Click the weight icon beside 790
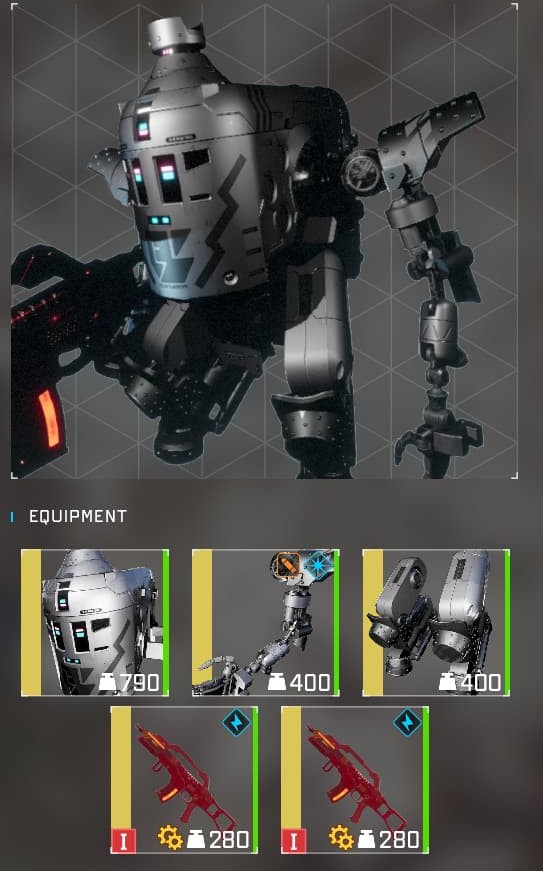This screenshot has height=871, width=543. click(x=108, y=681)
